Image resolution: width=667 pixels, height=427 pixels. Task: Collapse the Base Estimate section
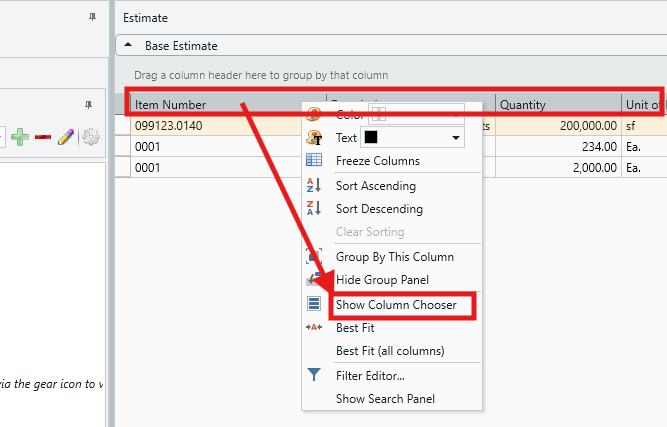pyautogui.click(x=130, y=46)
